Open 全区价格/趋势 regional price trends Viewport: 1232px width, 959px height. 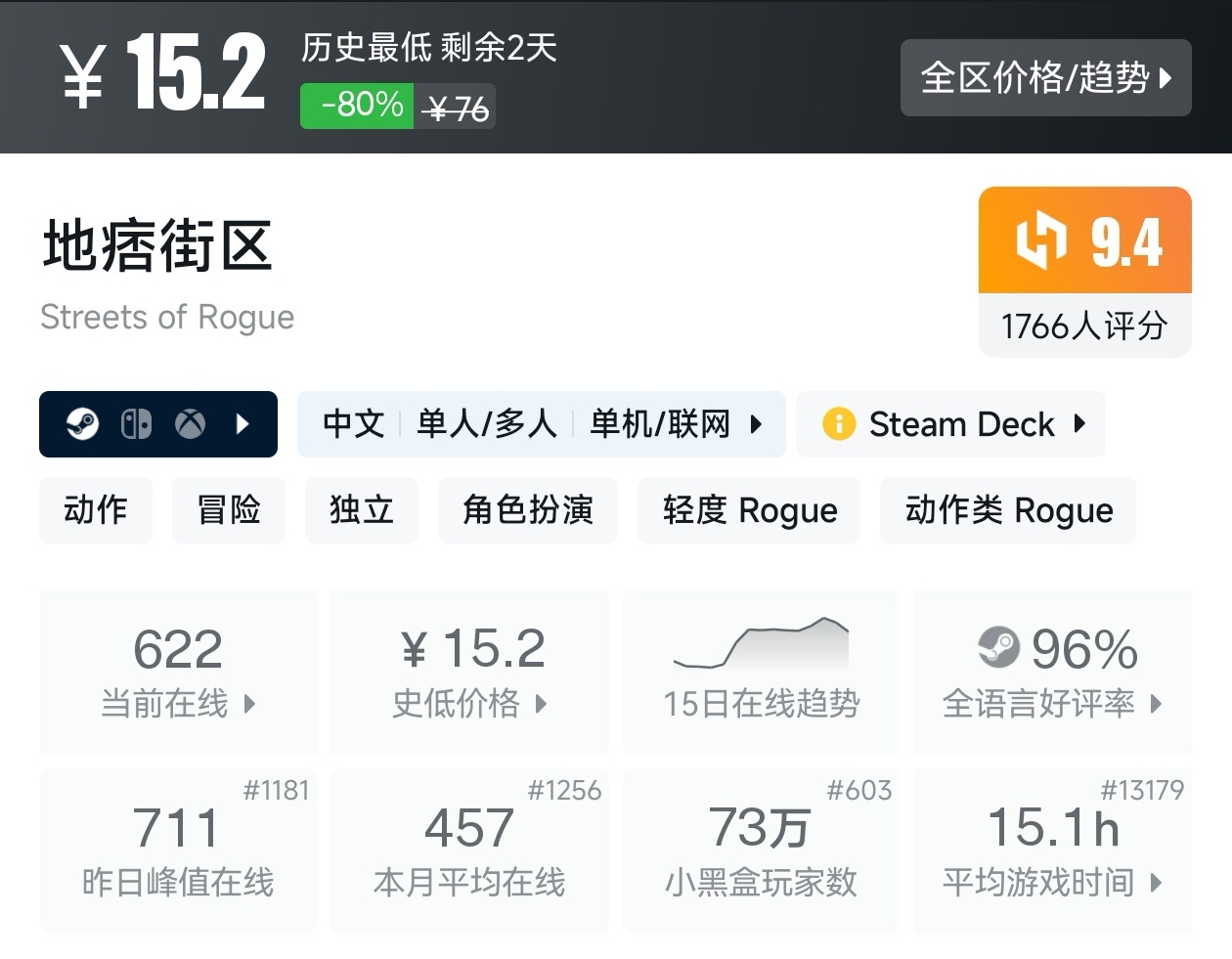coord(1045,78)
